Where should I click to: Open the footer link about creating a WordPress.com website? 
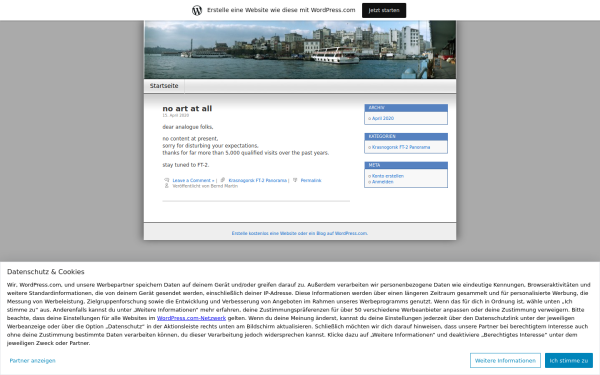tap(300, 233)
